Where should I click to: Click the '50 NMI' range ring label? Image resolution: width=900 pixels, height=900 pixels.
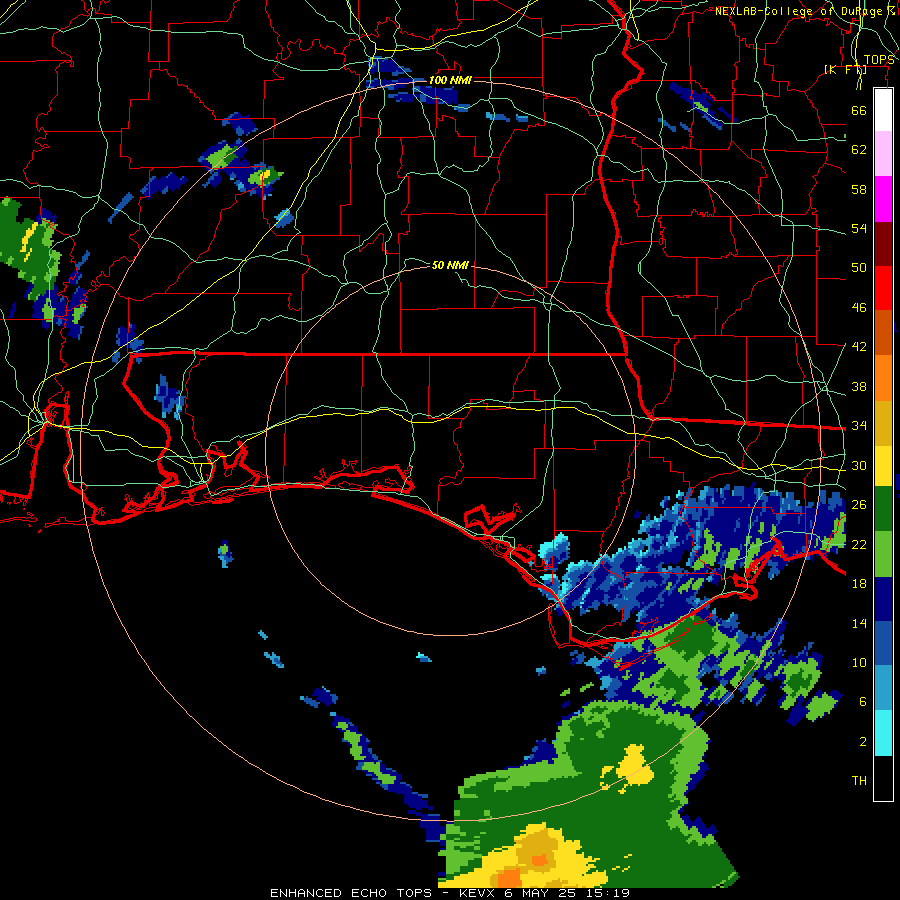(x=450, y=265)
